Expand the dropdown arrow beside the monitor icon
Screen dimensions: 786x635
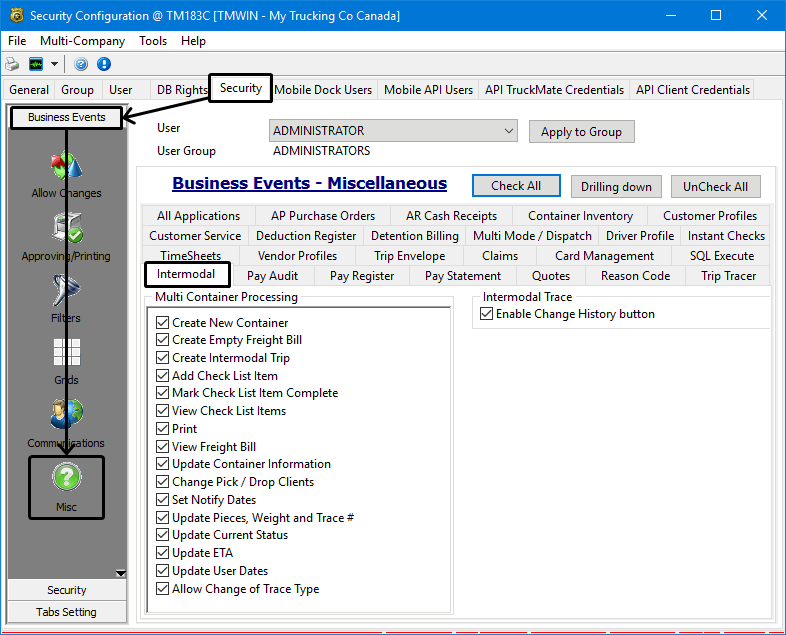click(54, 64)
